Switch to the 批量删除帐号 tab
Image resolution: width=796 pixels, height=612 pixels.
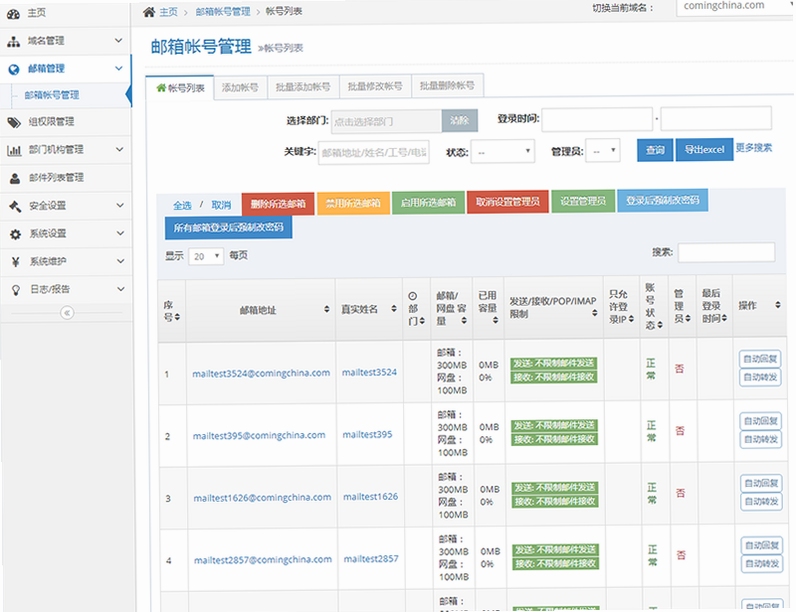click(x=447, y=85)
